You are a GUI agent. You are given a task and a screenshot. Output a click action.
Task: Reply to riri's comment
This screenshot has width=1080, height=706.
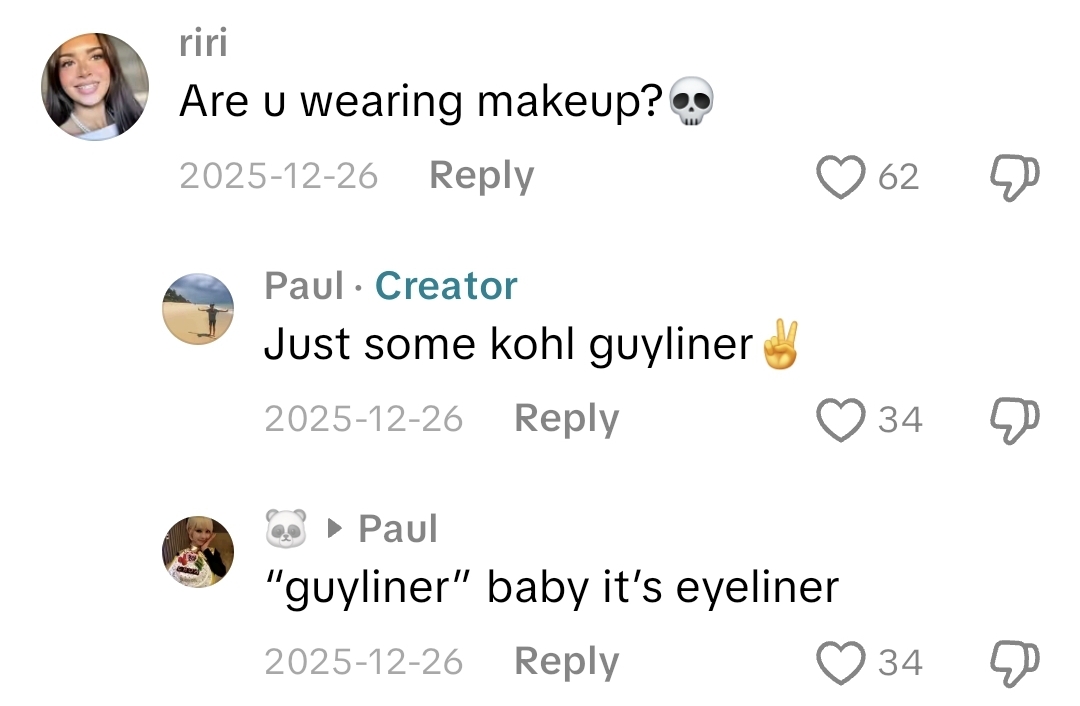pyautogui.click(x=481, y=176)
